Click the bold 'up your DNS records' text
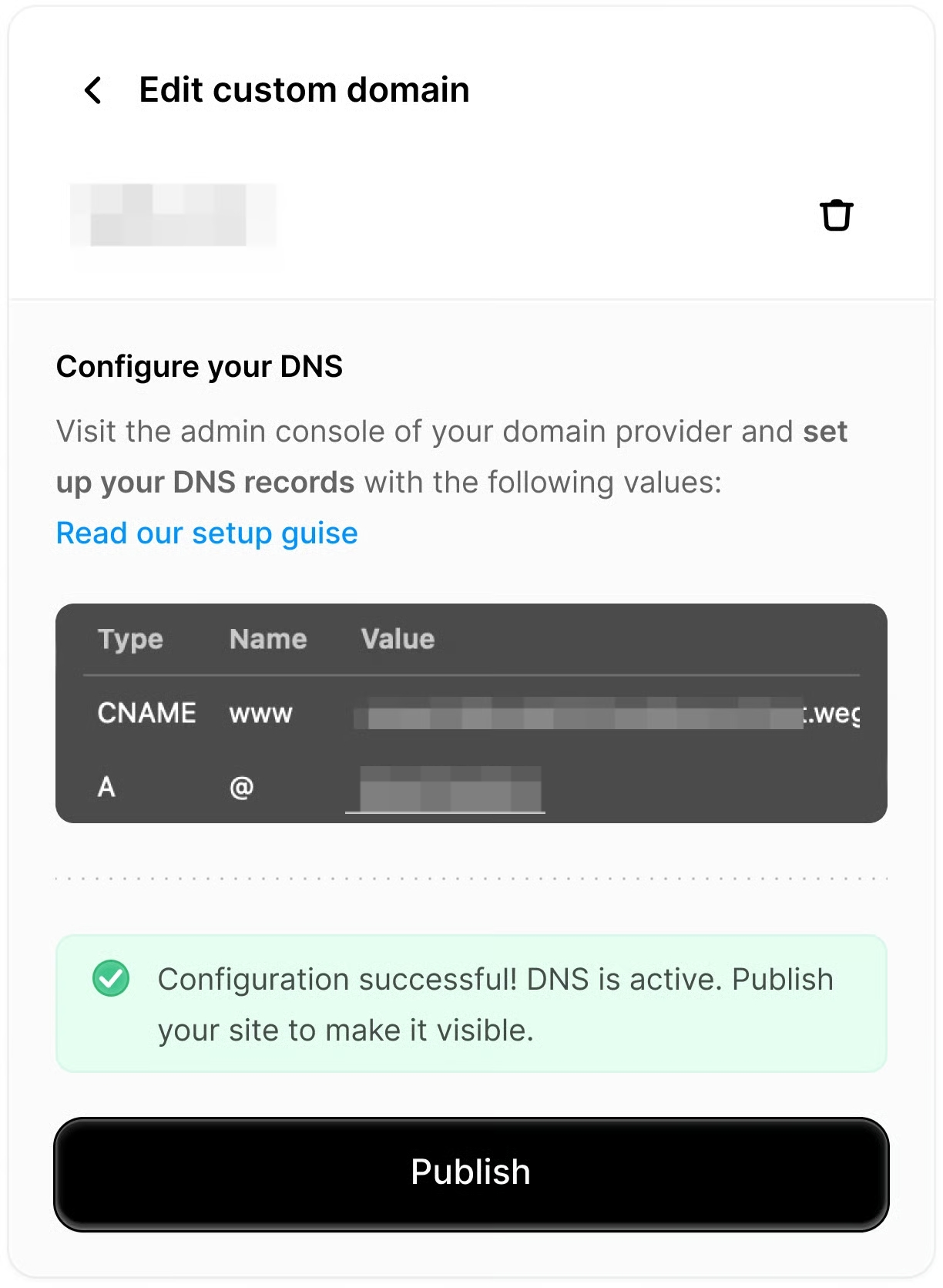 coord(205,483)
